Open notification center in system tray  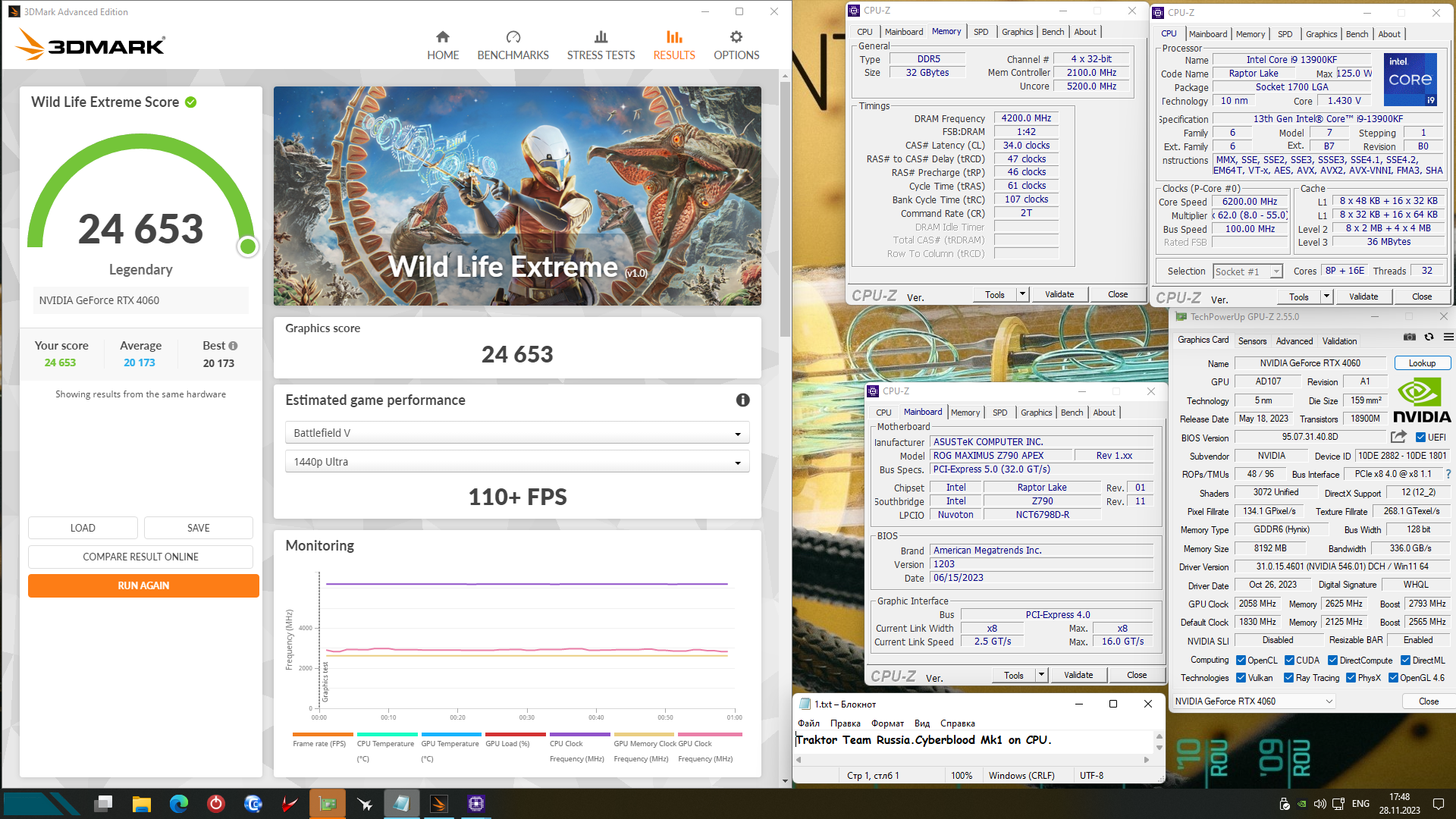pyautogui.click(x=1438, y=803)
